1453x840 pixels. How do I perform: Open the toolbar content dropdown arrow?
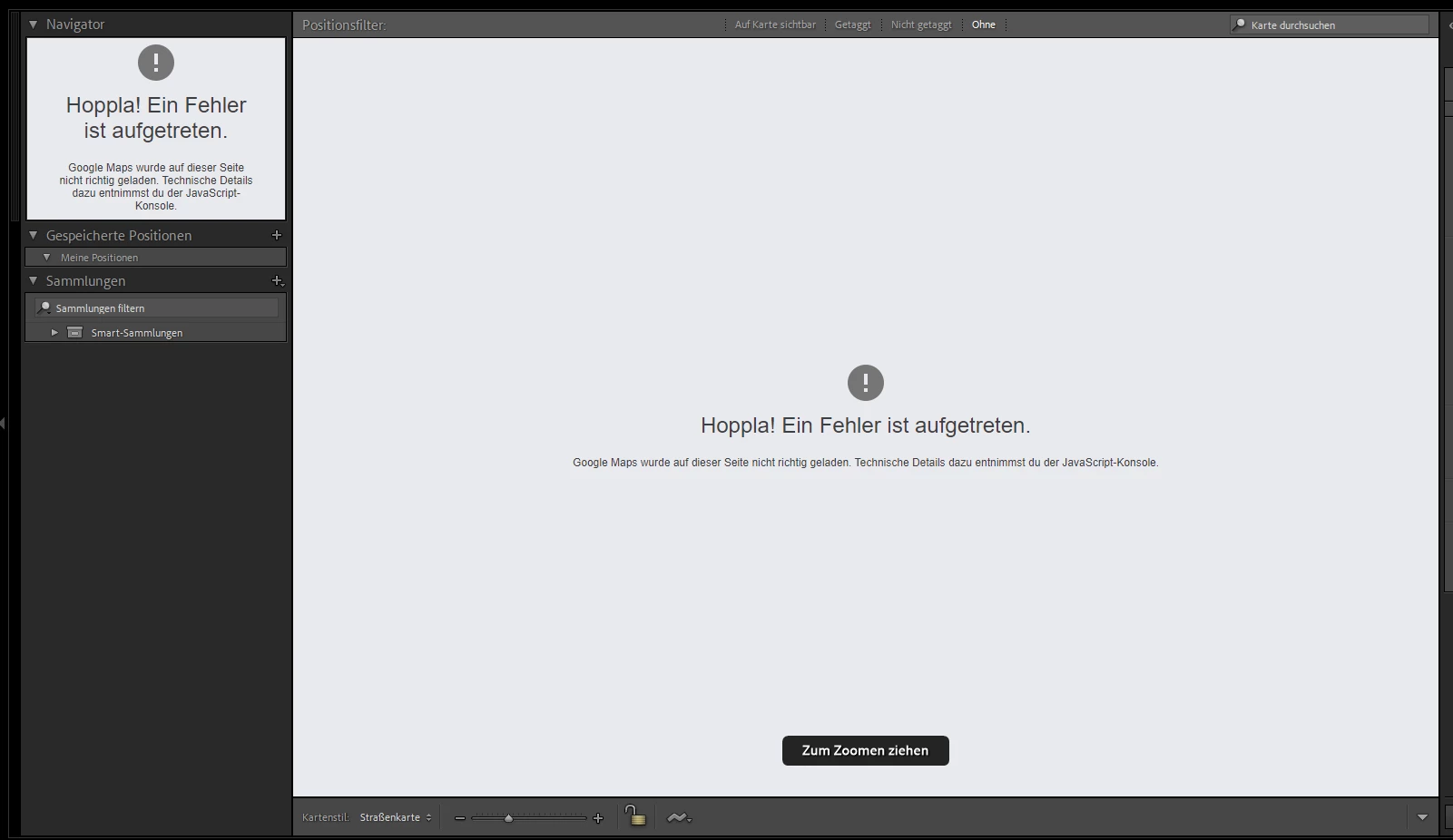(x=1422, y=817)
